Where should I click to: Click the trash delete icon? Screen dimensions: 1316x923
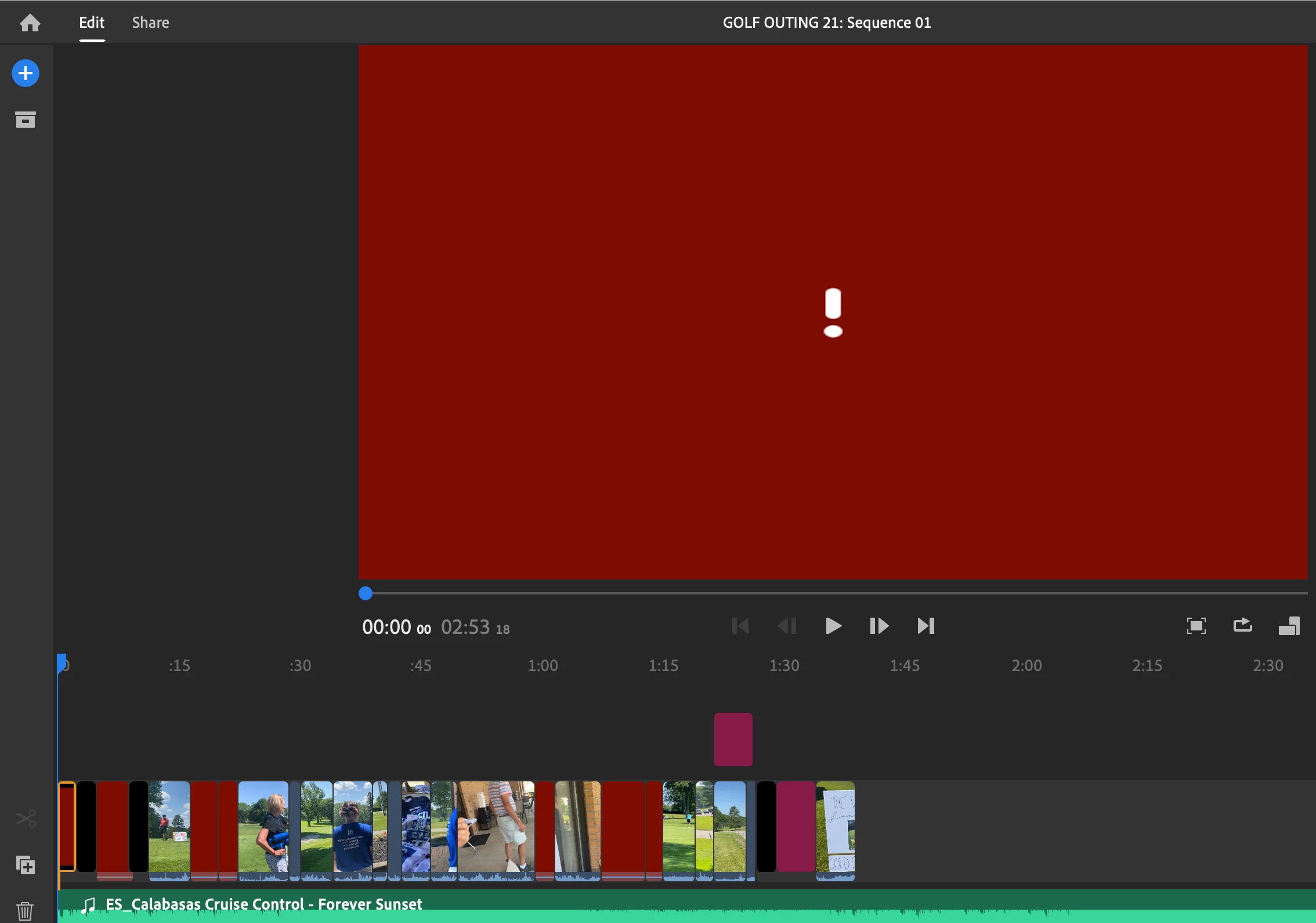(26, 911)
